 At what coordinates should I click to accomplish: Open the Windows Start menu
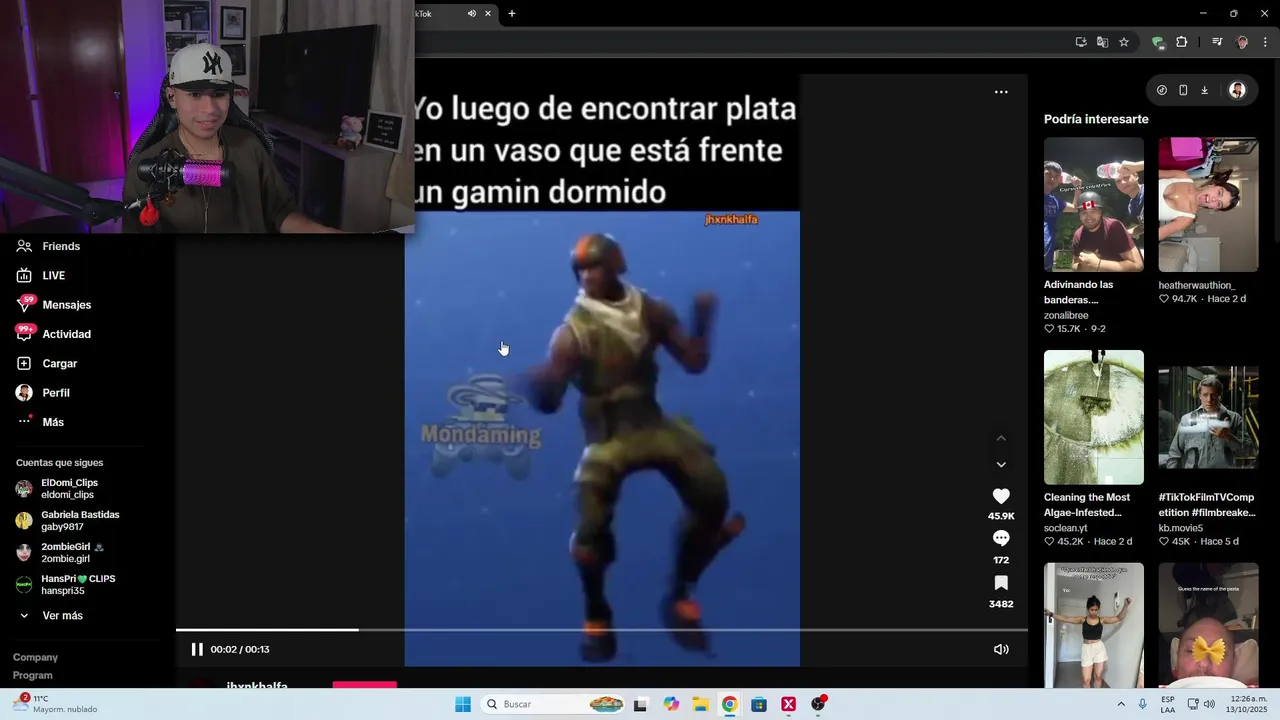pyautogui.click(x=462, y=704)
